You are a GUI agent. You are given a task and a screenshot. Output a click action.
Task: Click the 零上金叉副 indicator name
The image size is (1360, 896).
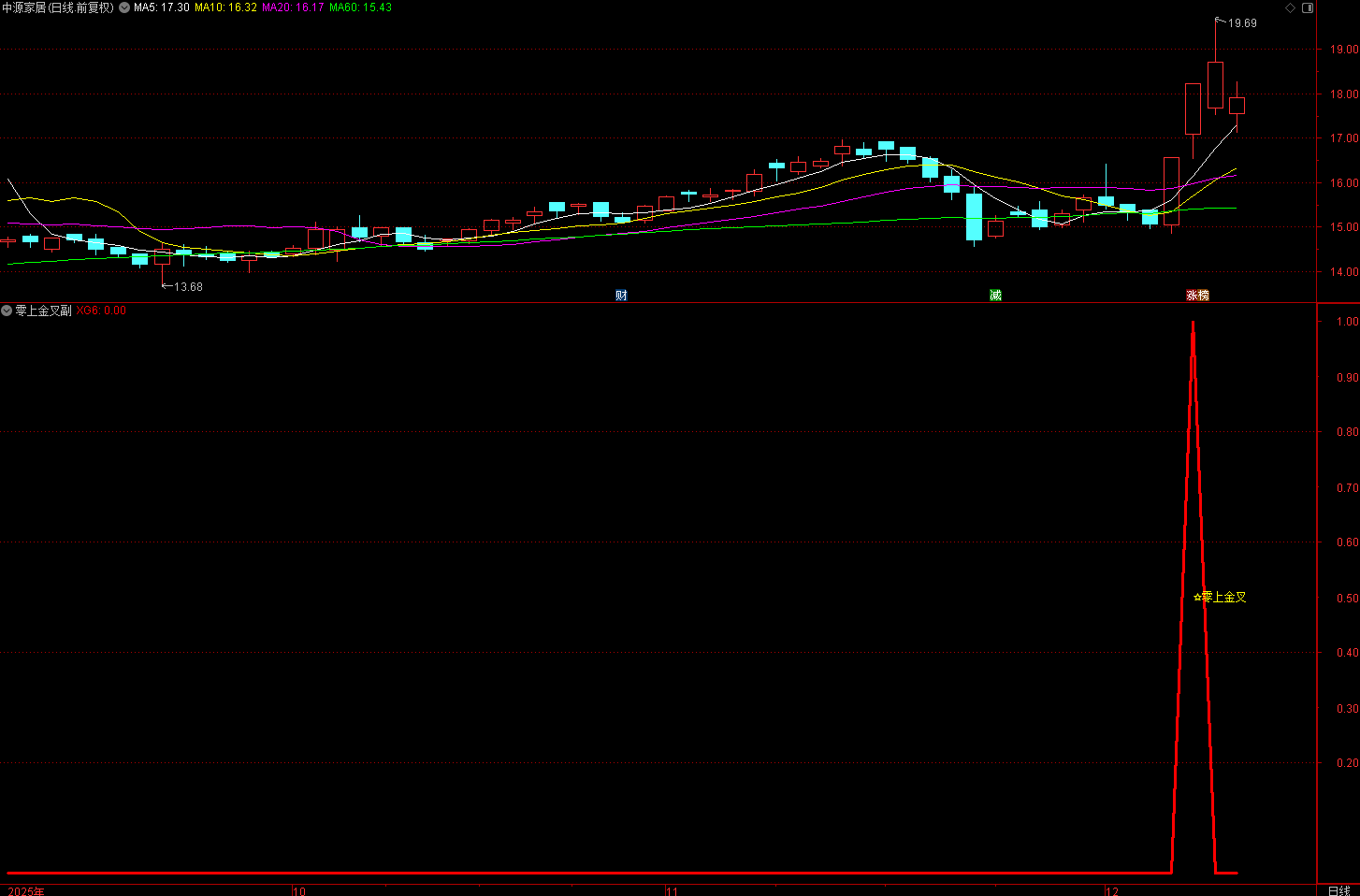pos(43,311)
